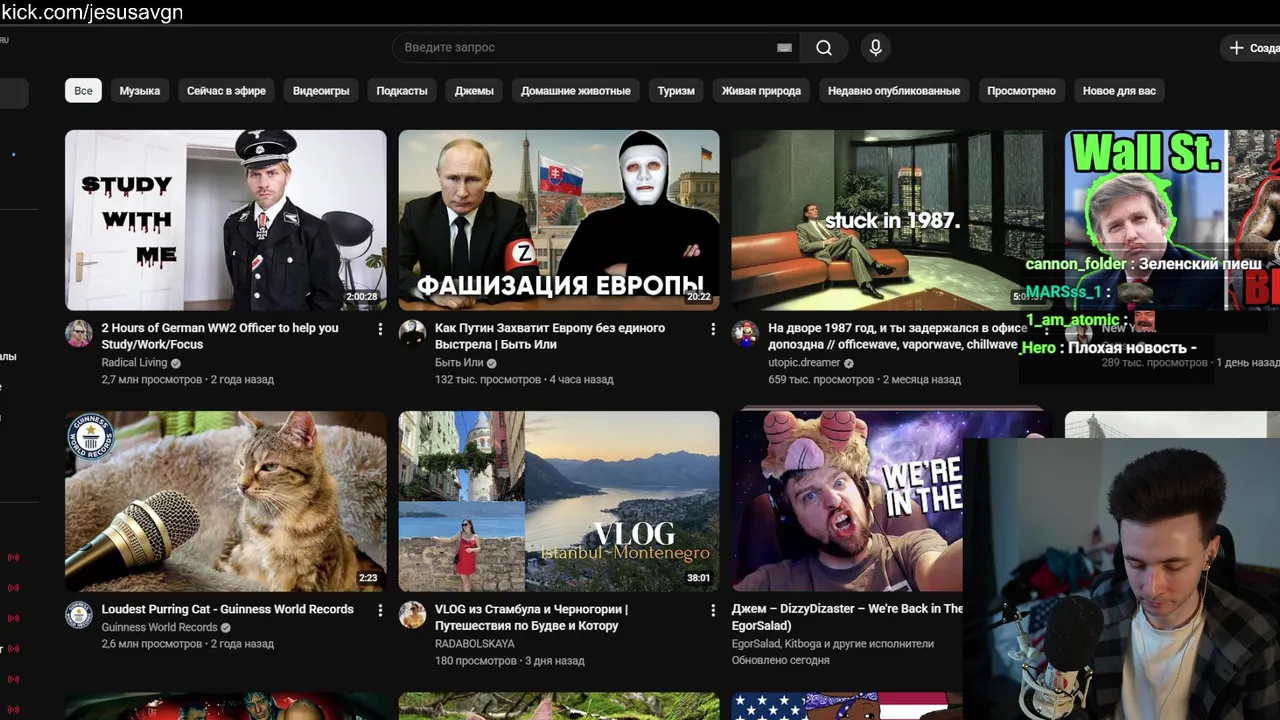Open menu for Loudest Purring Cat video
The image size is (1280, 720).
pos(380,610)
